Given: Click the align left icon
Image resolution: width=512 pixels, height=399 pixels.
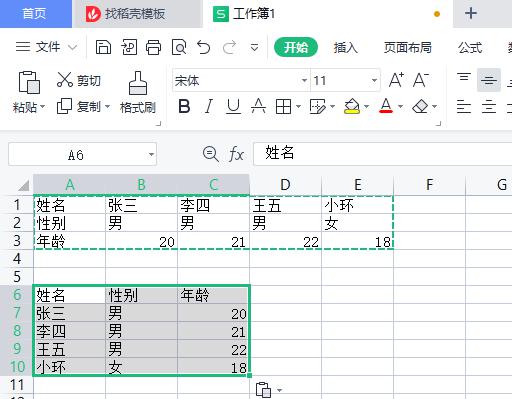Looking at the screenshot, I should coord(464,107).
